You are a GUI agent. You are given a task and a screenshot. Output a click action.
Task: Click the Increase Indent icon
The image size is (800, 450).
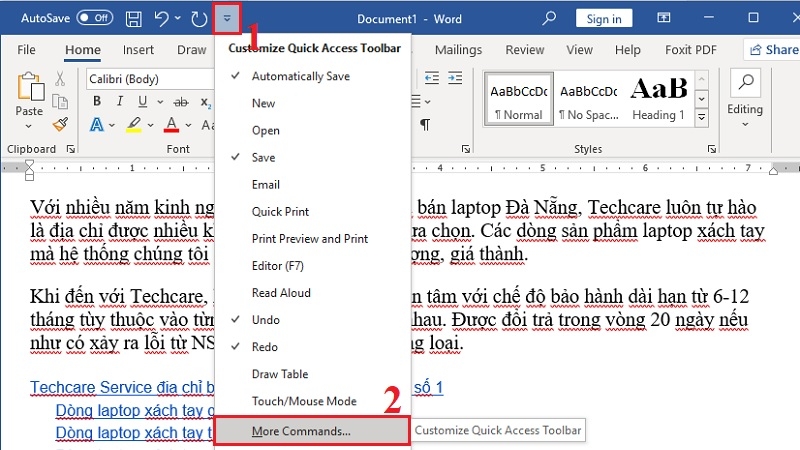(x=455, y=78)
